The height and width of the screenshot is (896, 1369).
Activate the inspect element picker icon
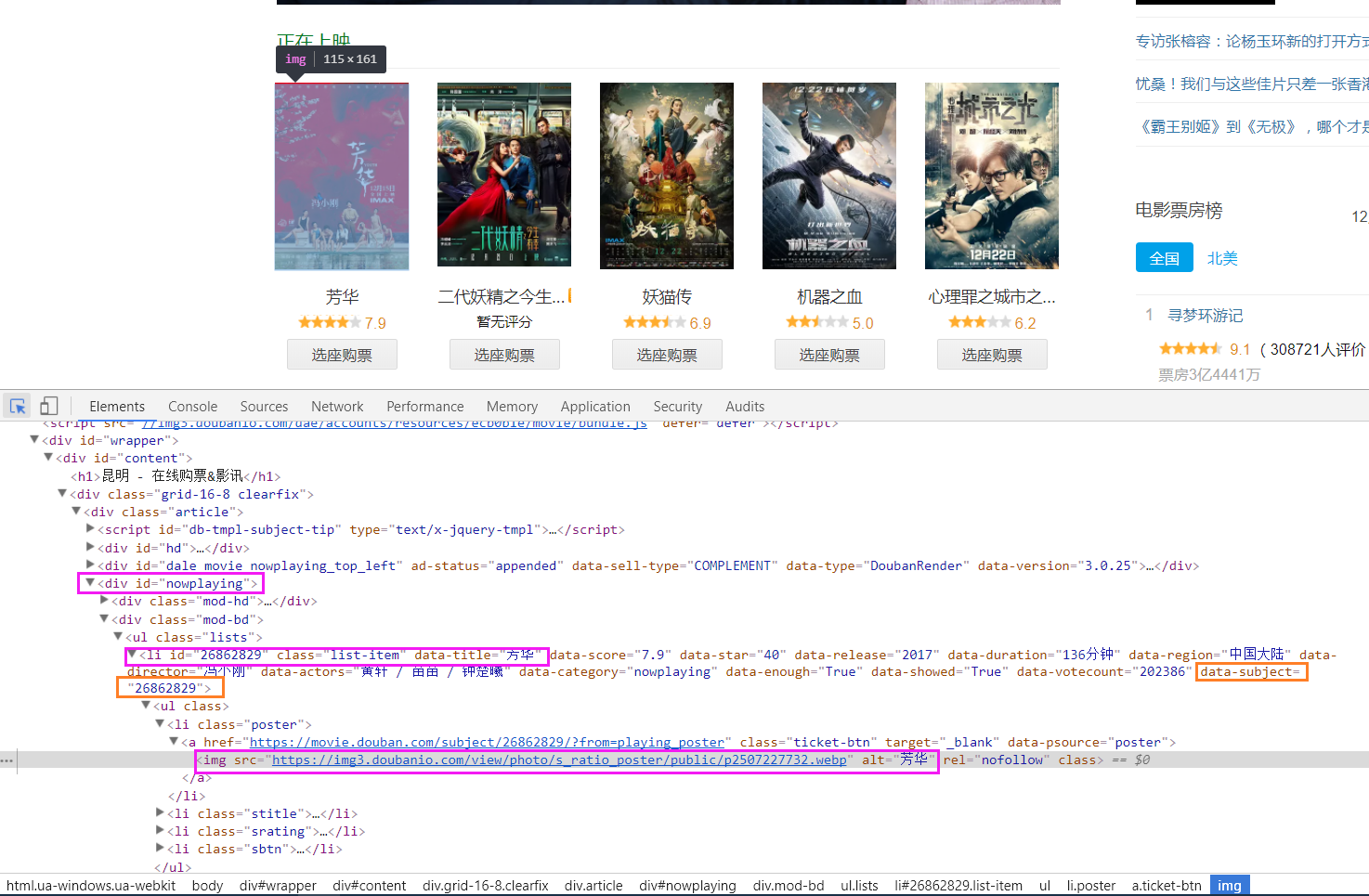(x=18, y=406)
